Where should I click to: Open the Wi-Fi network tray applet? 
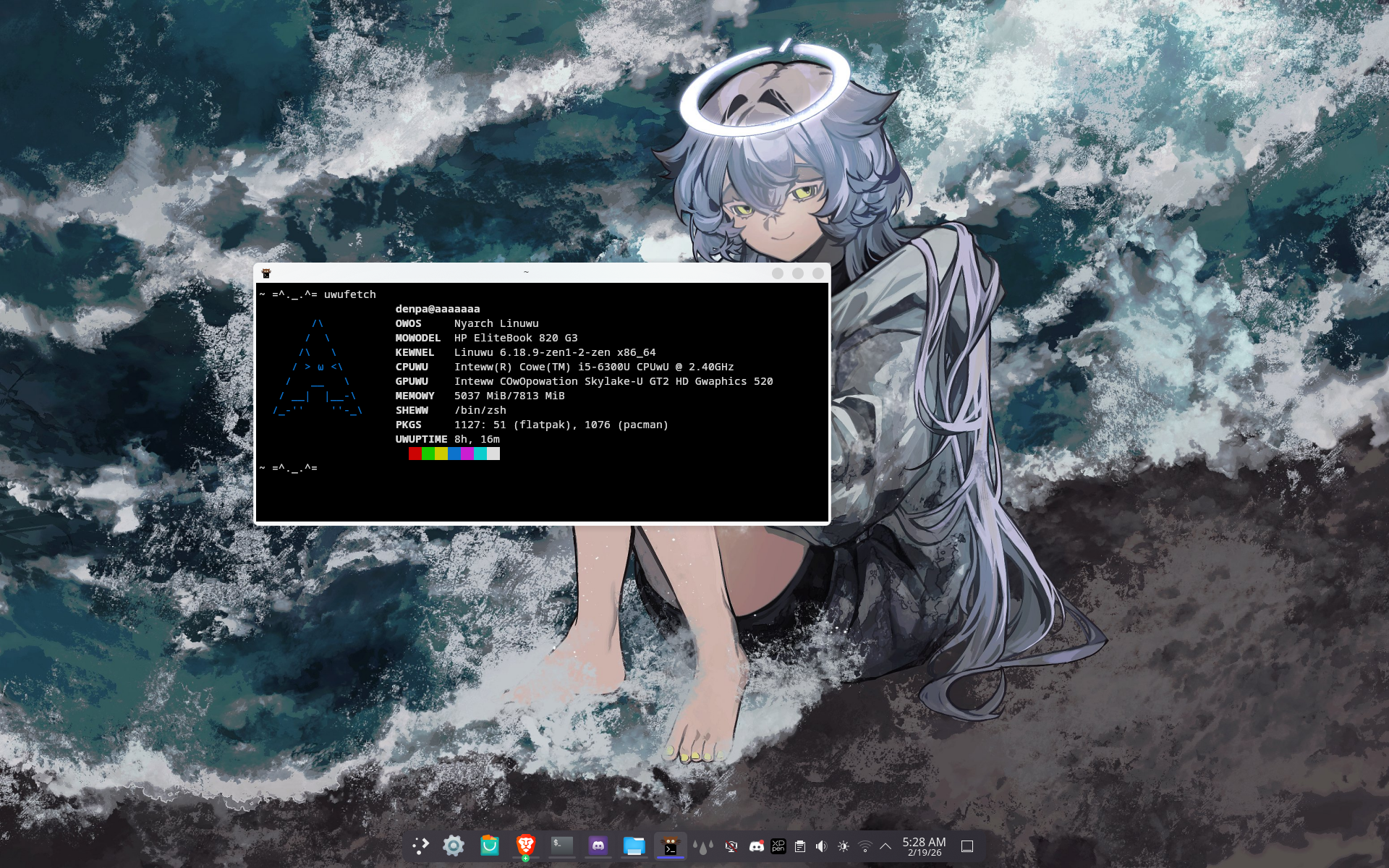(x=865, y=846)
